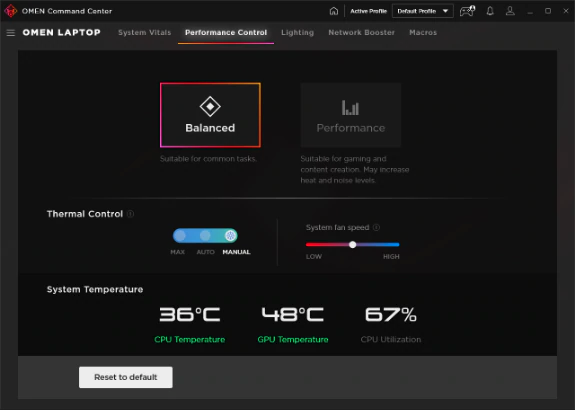Click the OMEN logo icon in title bar
This screenshot has width=575, height=410.
point(10,11)
